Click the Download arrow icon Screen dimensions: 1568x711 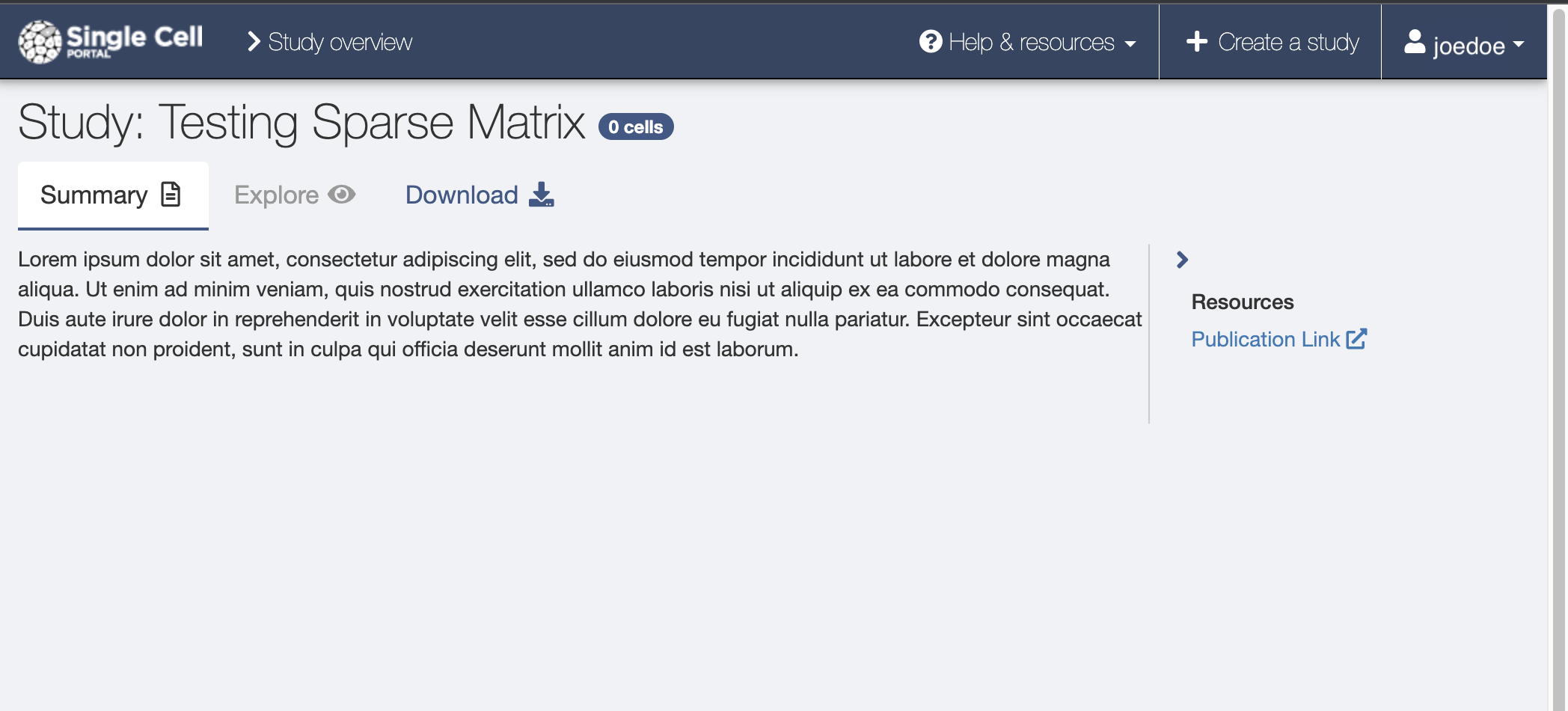coord(542,195)
